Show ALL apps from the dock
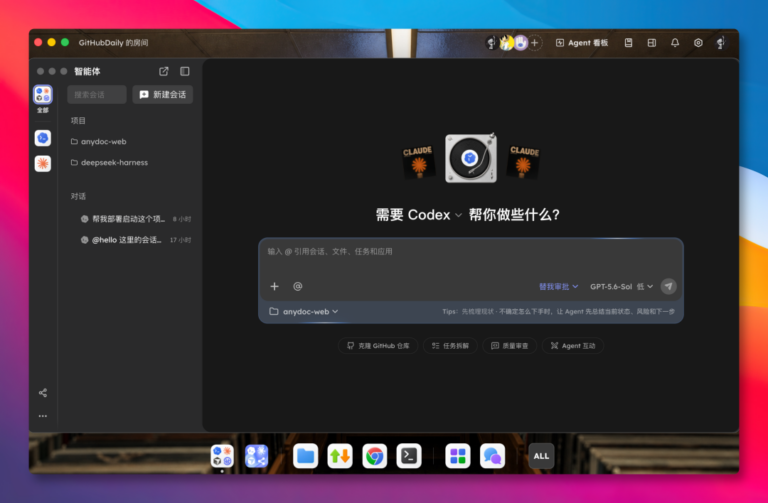 point(541,456)
